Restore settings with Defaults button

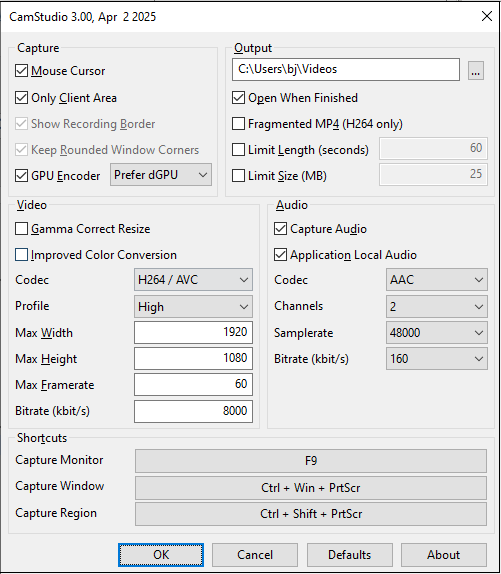pyautogui.click(x=349, y=555)
